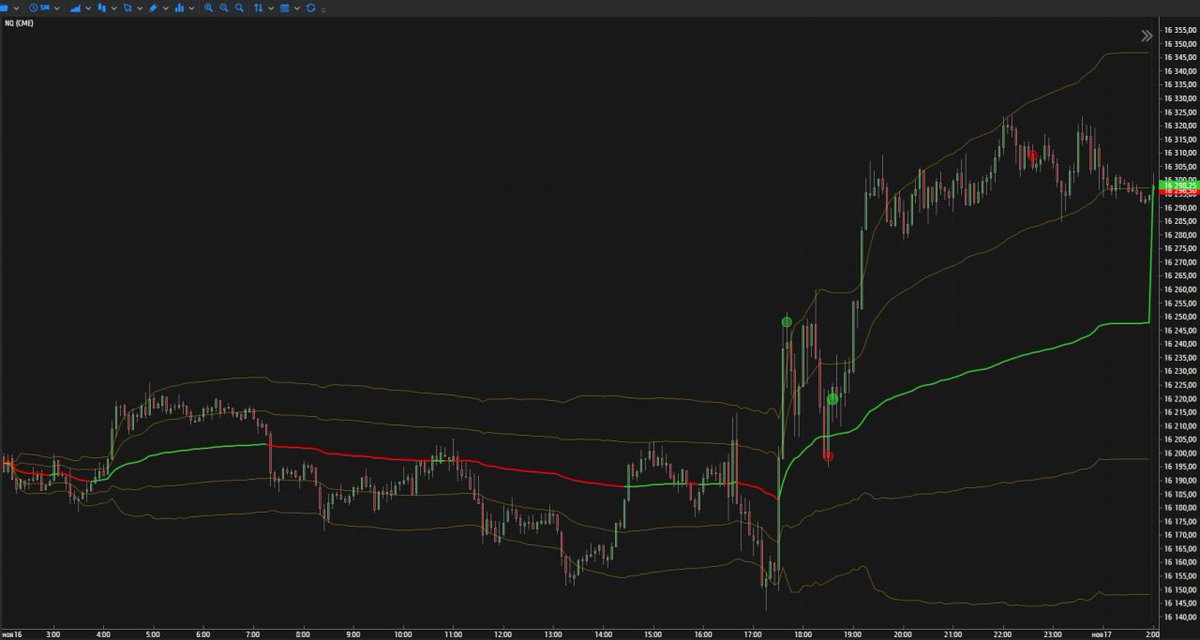Screen dimensions: 1200x640
Task: Click the refresh chart icon
Action: (x=311, y=7)
